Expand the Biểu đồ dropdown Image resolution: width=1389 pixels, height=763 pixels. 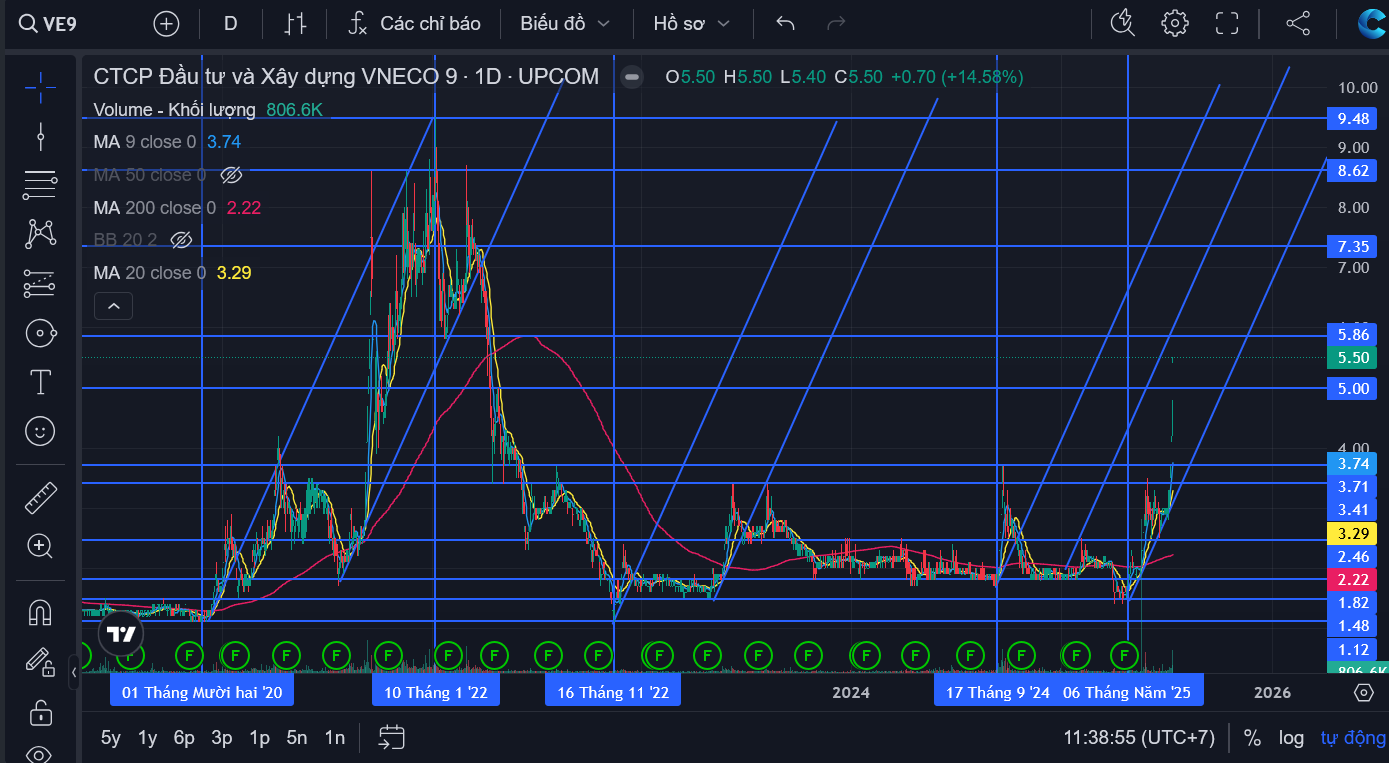pyautogui.click(x=565, y=23)
